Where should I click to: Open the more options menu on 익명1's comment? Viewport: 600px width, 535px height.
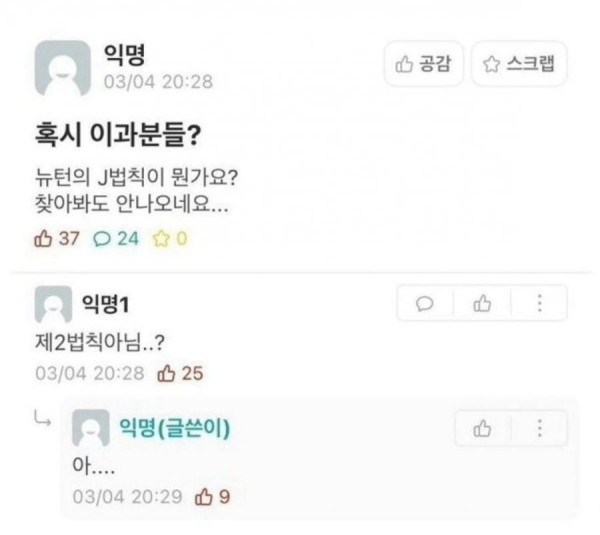click(540, 303)
